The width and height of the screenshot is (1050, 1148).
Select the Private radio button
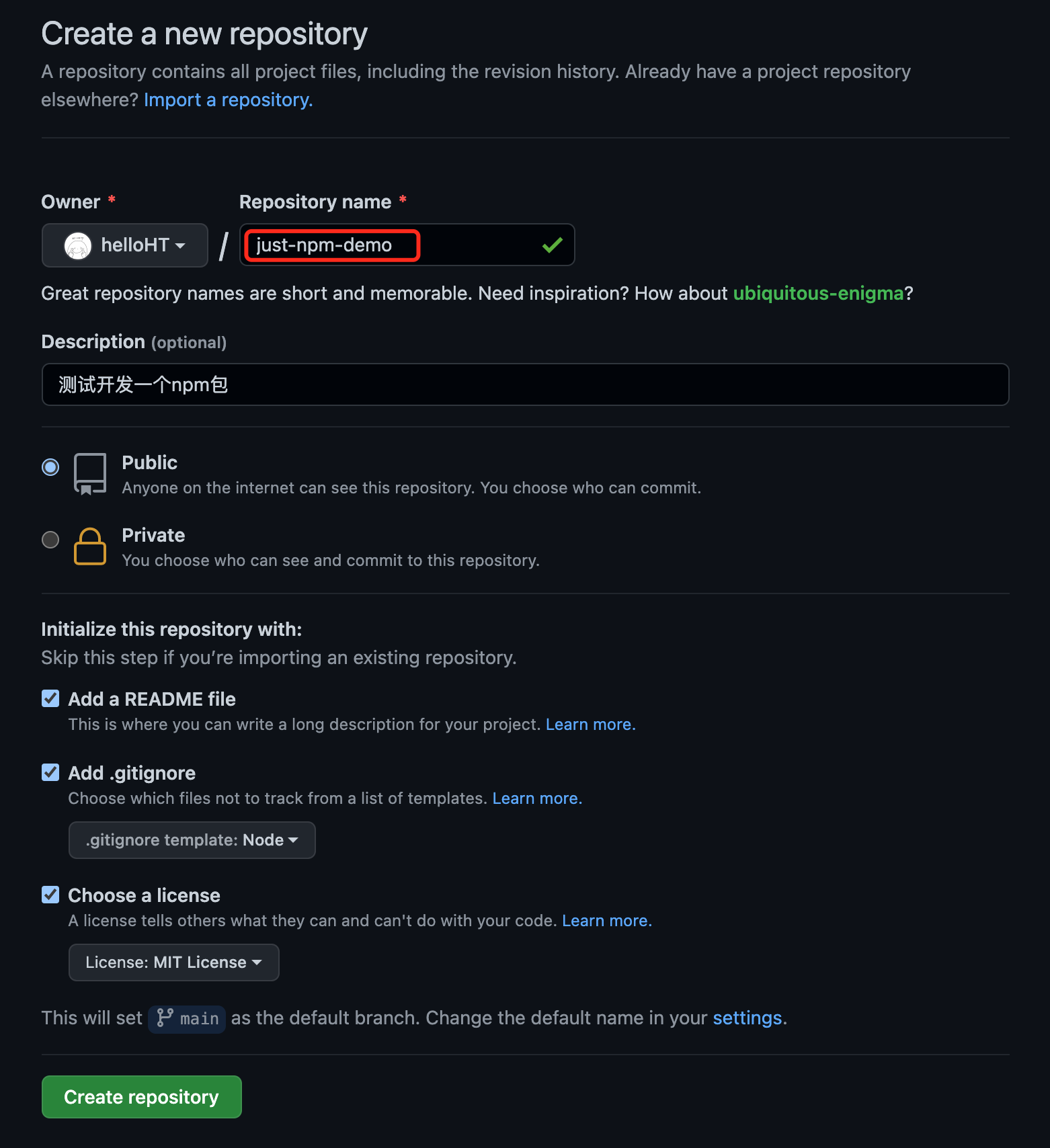50,540
